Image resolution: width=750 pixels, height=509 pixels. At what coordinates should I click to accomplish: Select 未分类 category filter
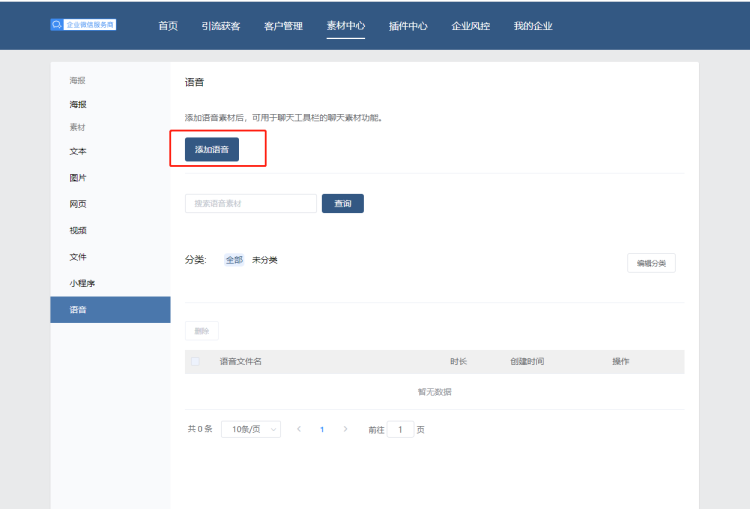pos(264,260)
